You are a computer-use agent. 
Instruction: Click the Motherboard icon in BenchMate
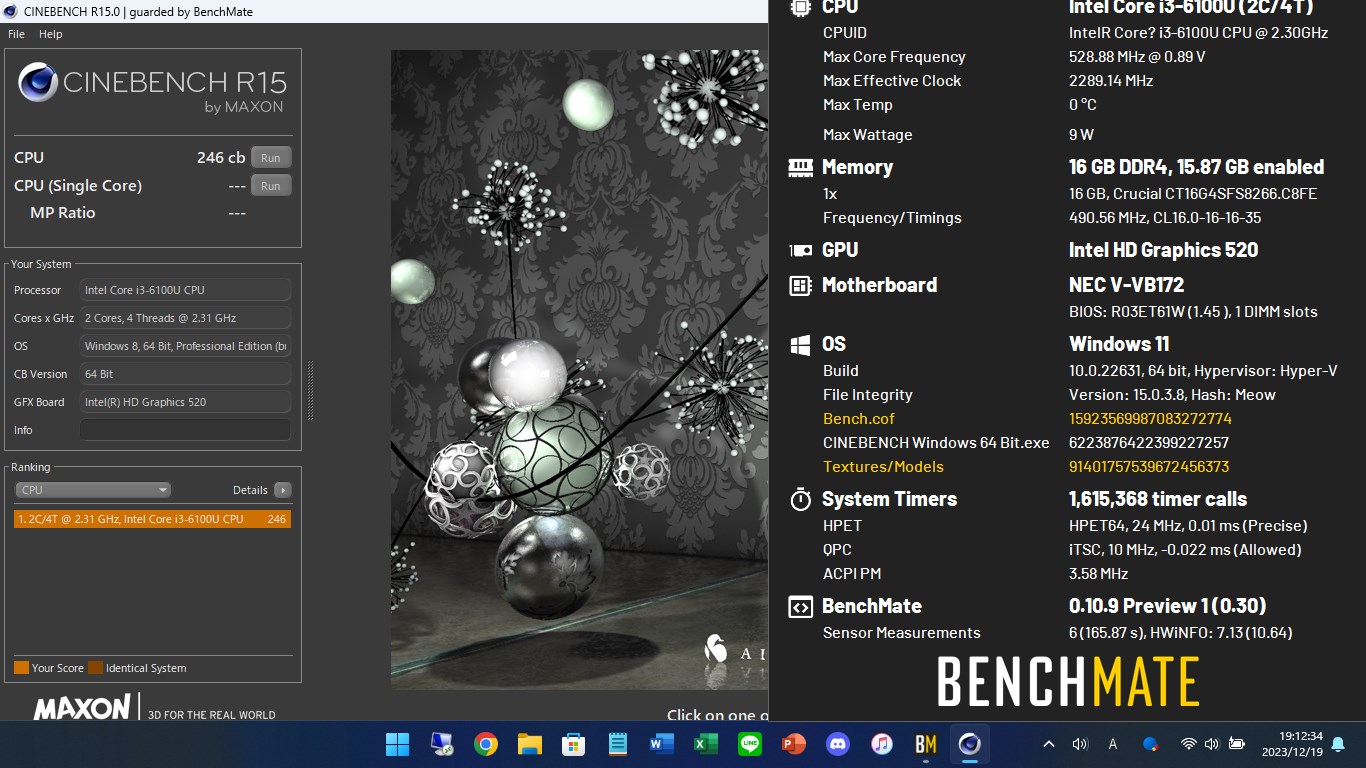click(x=800, y=286)
